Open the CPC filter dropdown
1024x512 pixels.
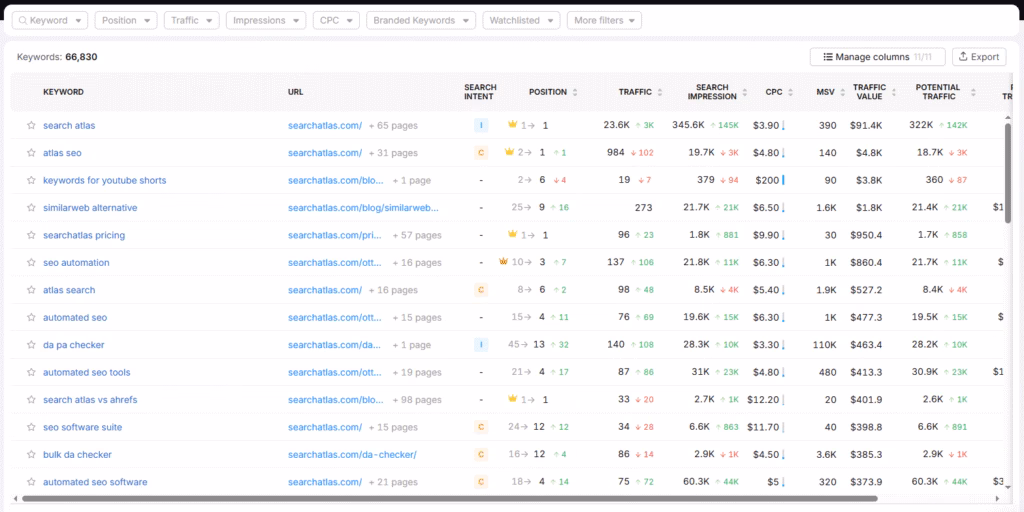336,20
